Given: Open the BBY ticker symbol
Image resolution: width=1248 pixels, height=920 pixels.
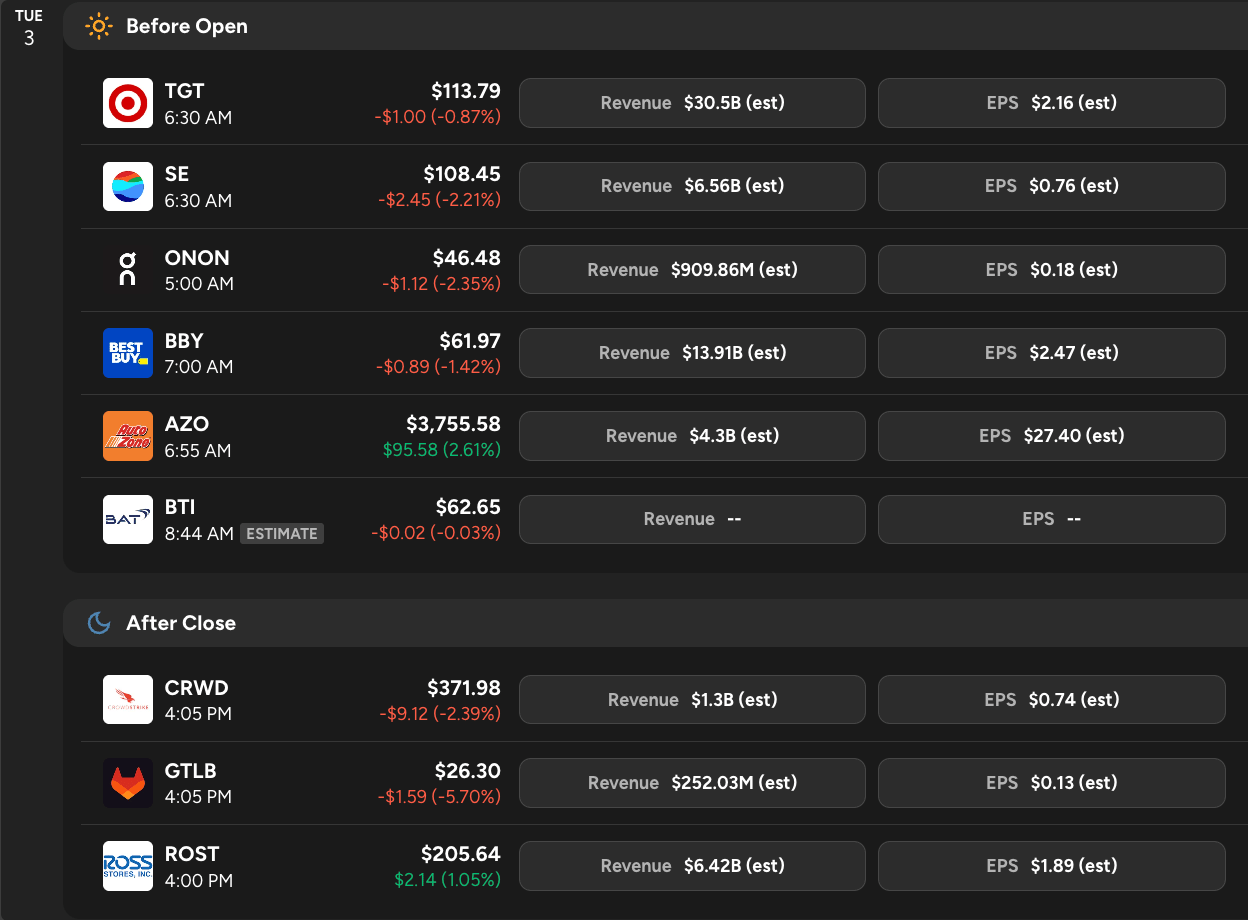Looking at the screenshot, I should point(184,341).
